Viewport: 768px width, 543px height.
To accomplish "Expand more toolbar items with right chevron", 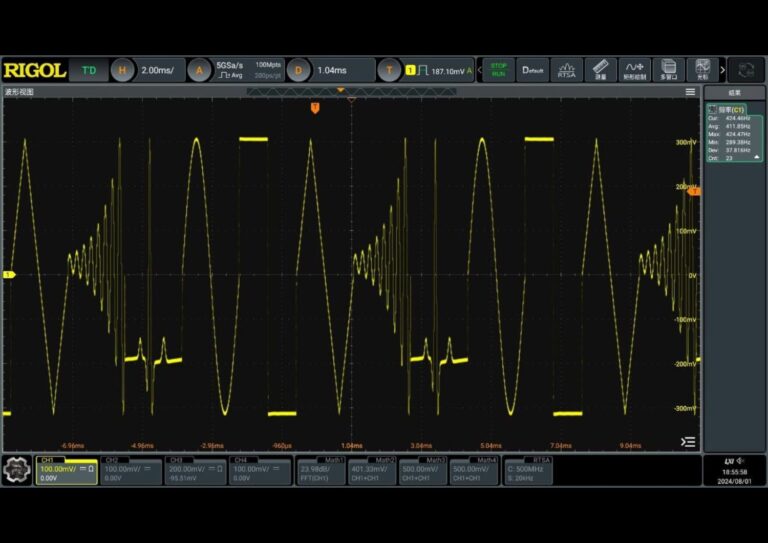I will tap(722, 70).
